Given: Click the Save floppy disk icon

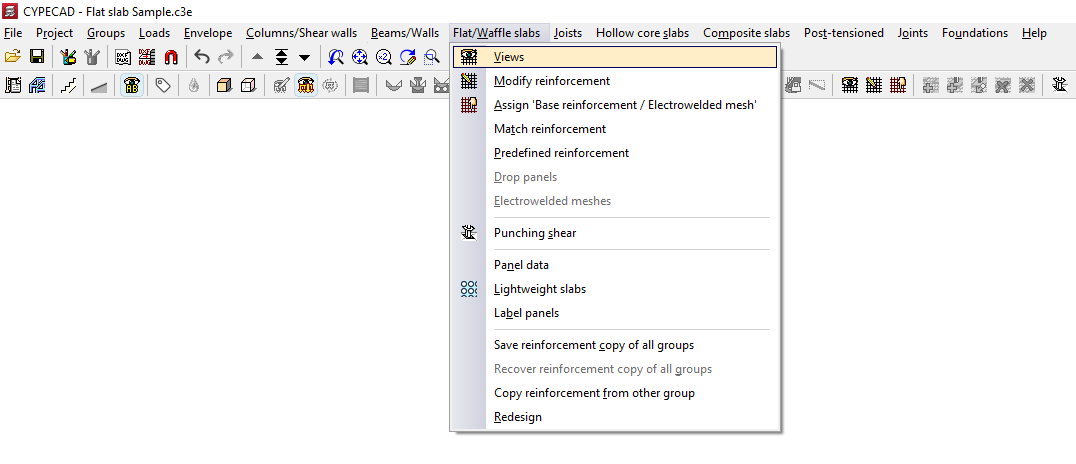Looking at the screenshot, I should tap(37, 57).
